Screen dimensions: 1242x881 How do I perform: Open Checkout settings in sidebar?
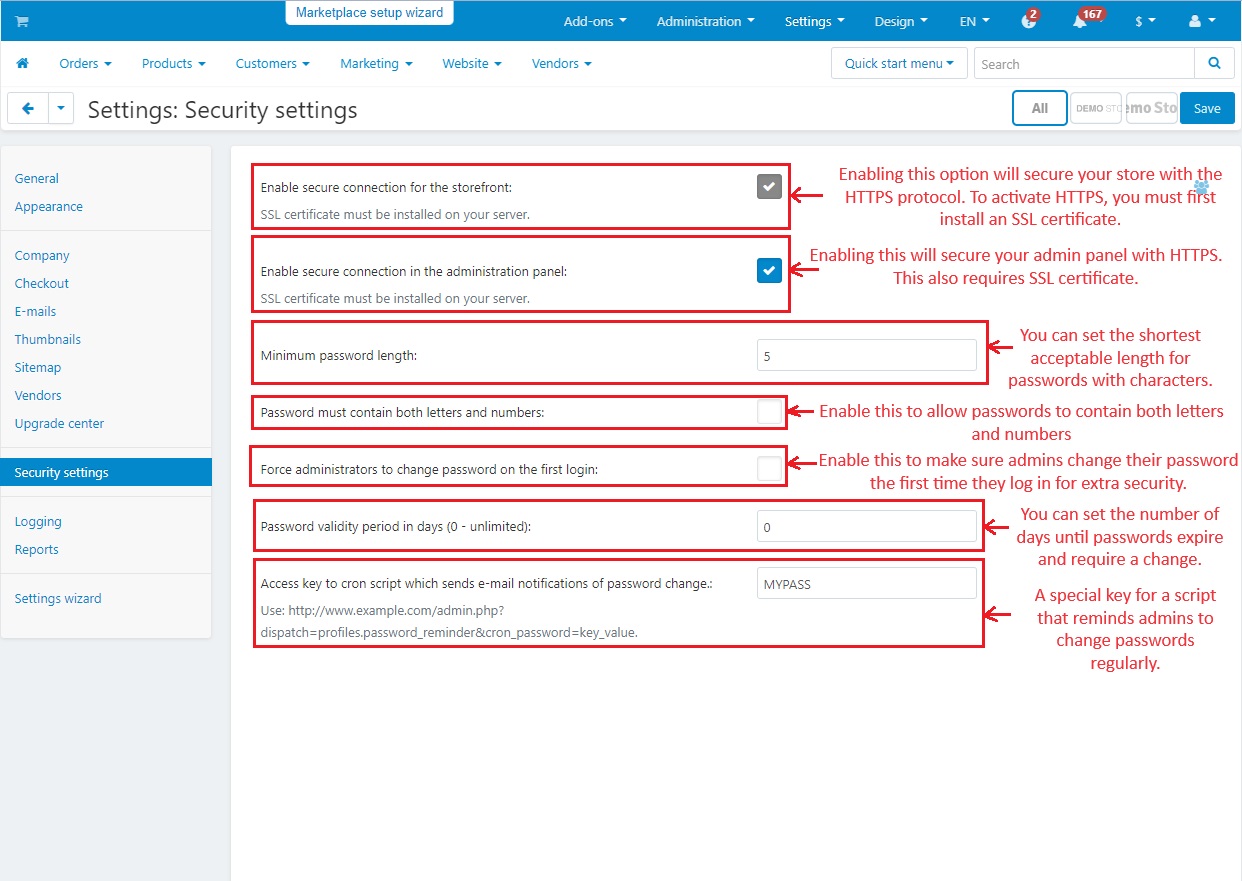click(x=42, y=283)
